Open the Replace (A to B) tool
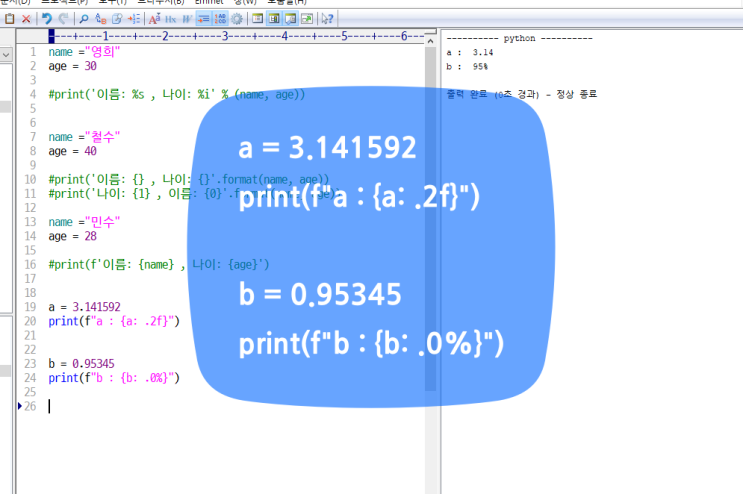The image size is (743, 494). [x=100, y=19]
